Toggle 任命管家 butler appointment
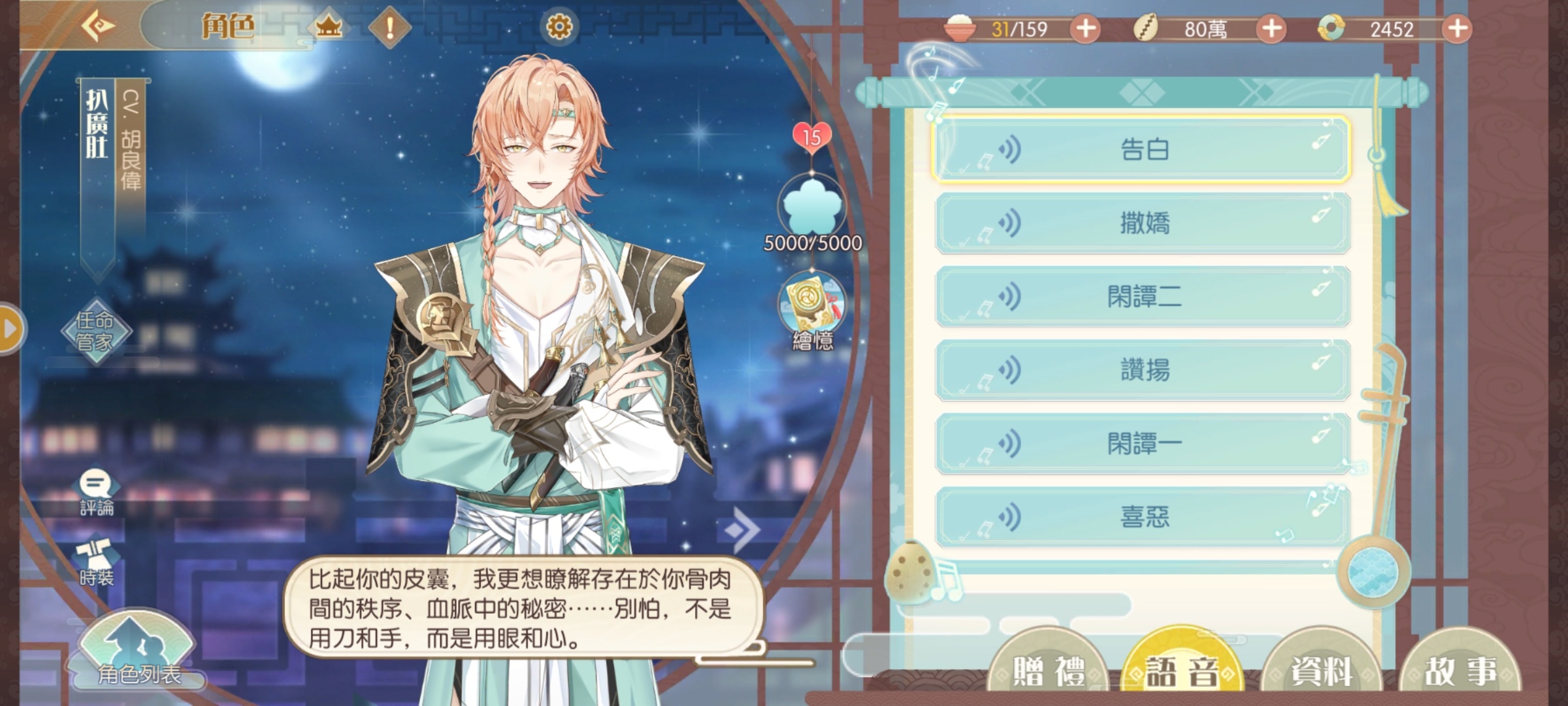This screenshot has width=1568, height=706. click(x=96, y=331)
